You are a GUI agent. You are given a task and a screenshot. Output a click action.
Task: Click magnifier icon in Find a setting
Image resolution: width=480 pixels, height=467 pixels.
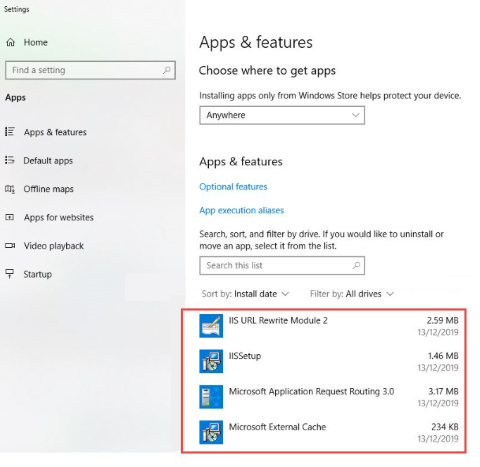coord(167,70)
